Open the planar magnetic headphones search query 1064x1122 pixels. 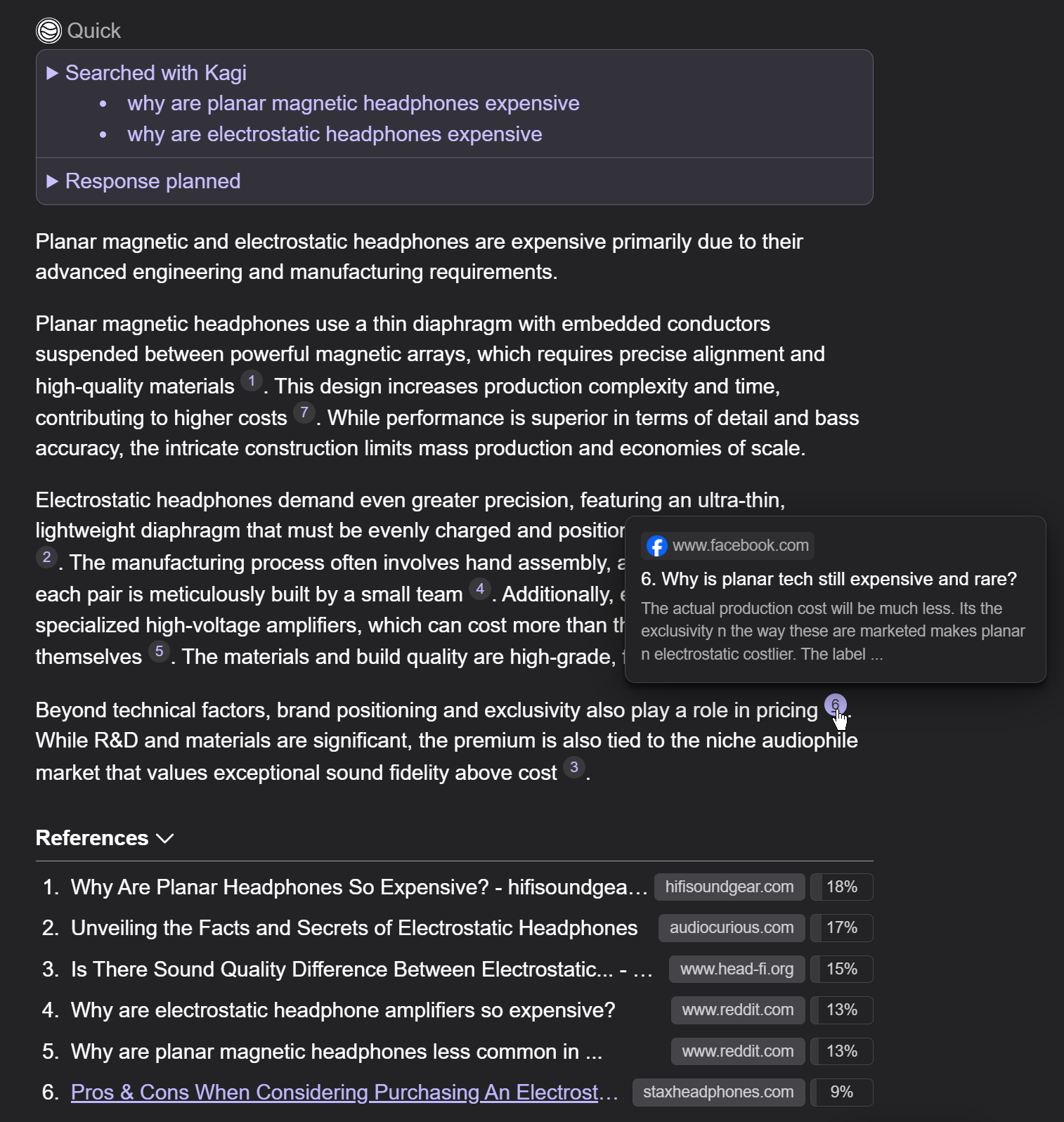click(x=353, y=103)
